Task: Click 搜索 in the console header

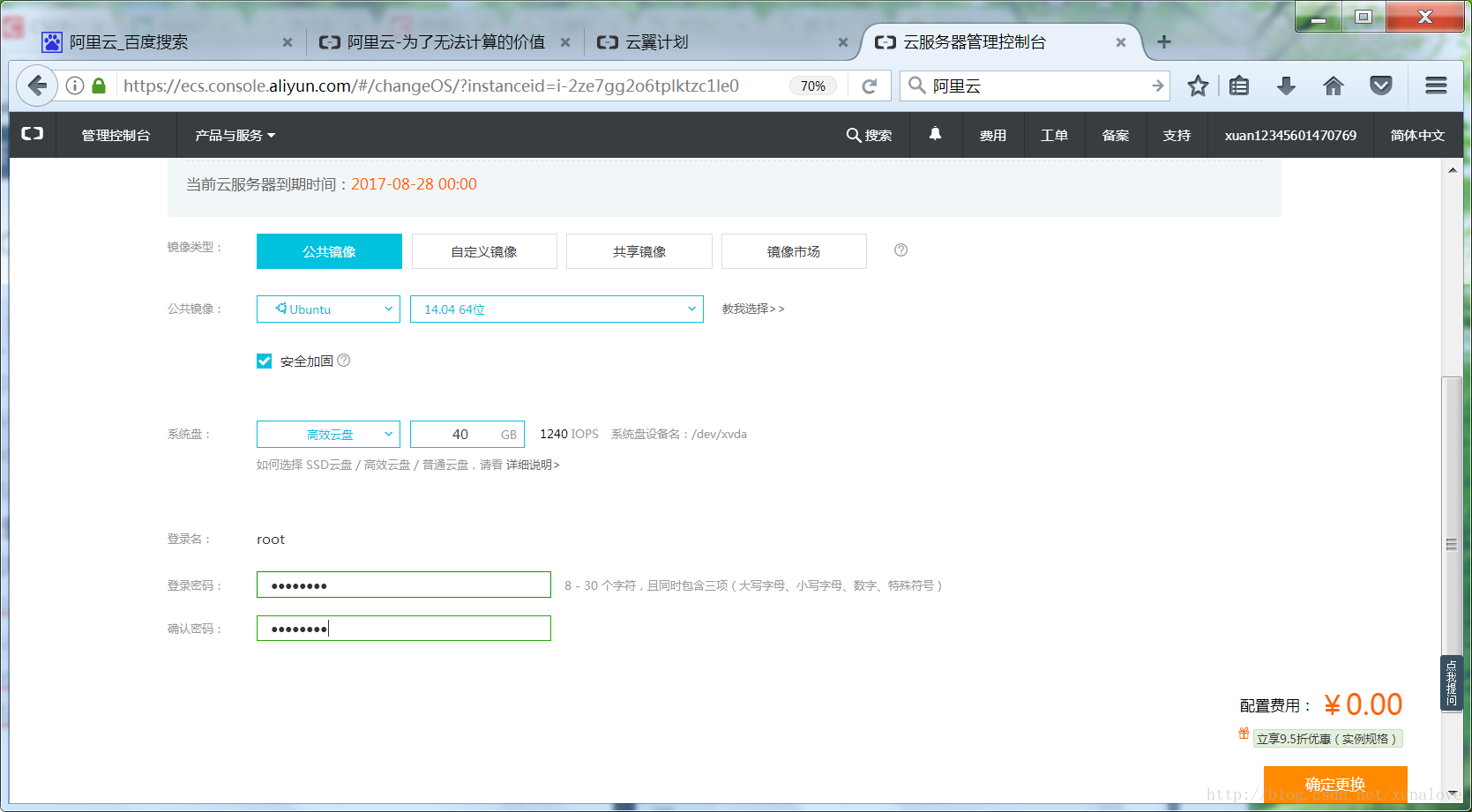Action: tap(870, 135)
